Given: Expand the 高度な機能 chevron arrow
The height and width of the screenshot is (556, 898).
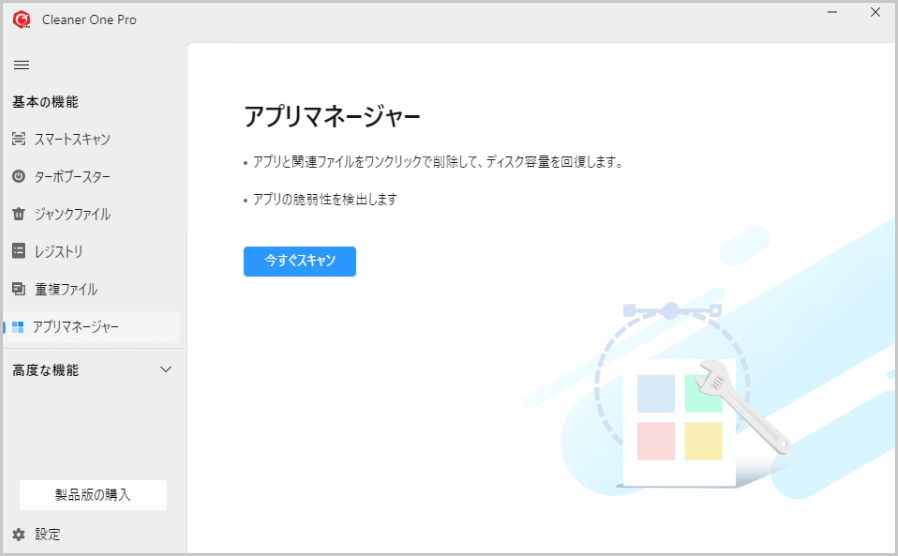Looking at the screenshot, I should click(166, 370).
